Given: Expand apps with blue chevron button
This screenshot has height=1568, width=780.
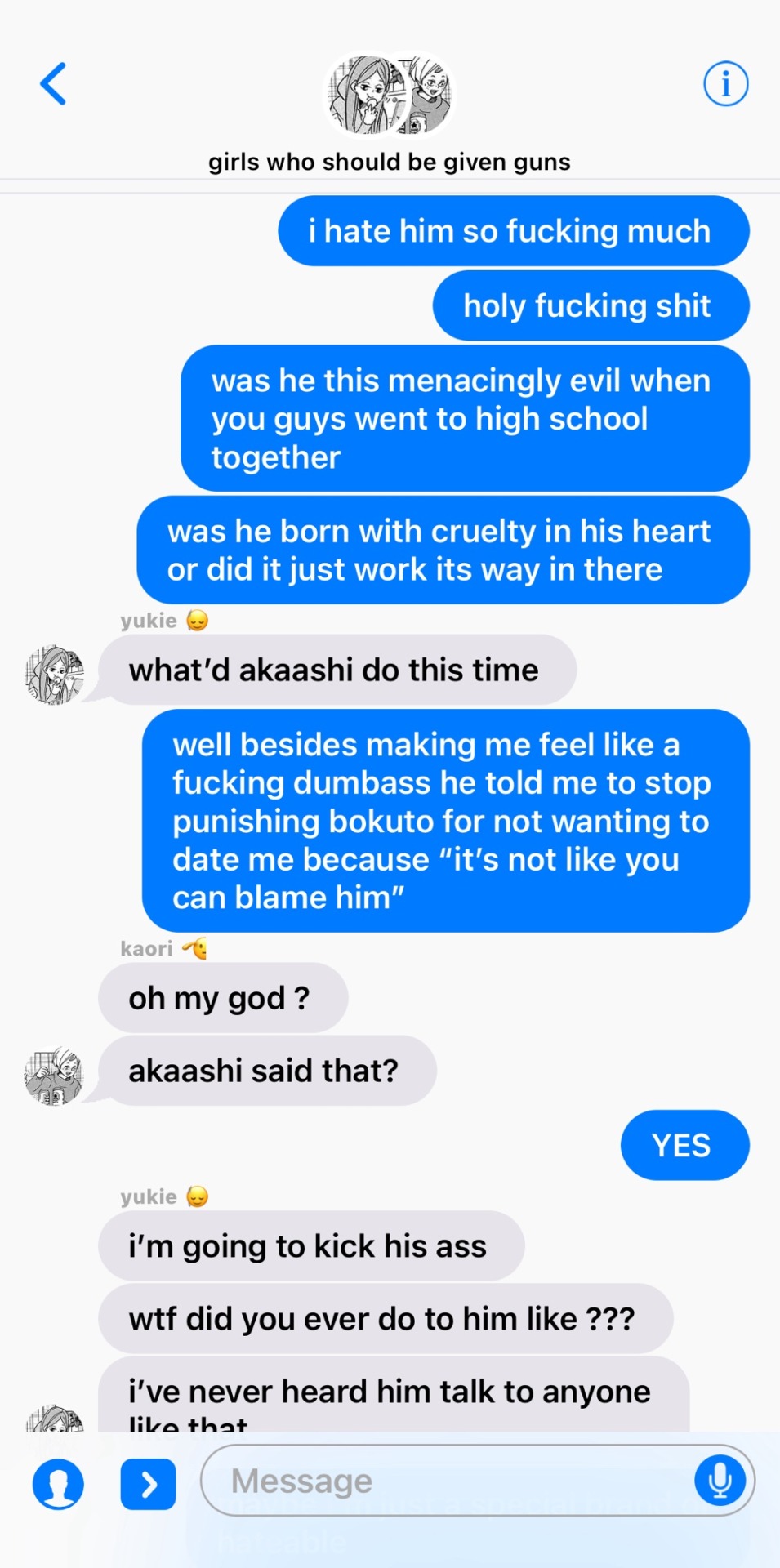Looking at the screenshot, I should click(x=148, y=1484).
